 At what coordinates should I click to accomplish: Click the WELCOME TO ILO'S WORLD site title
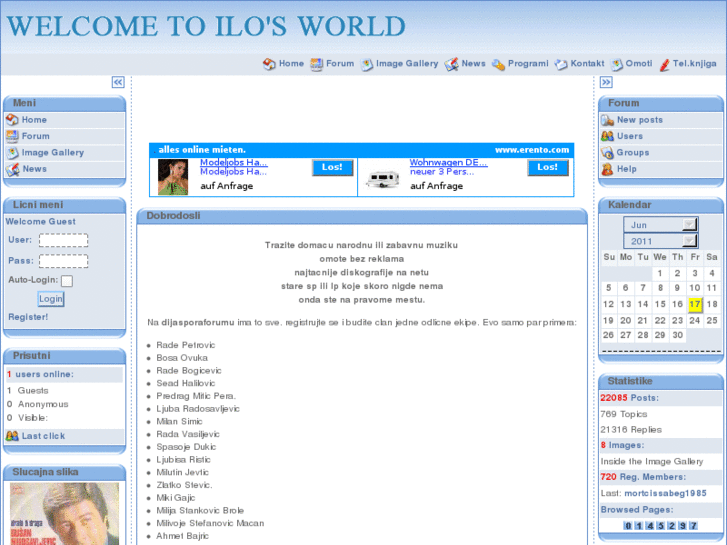(x=206, y=26)
